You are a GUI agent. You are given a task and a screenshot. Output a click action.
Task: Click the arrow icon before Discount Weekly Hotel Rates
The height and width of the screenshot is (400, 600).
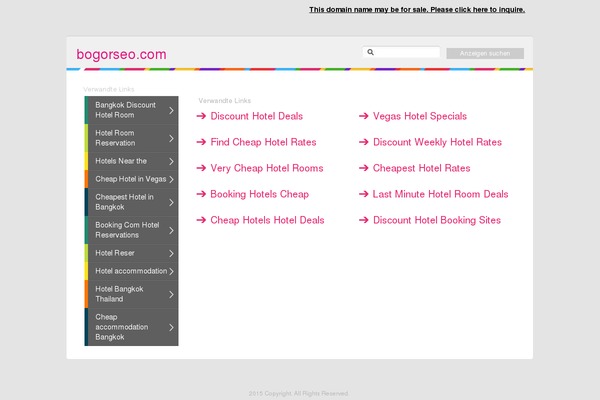(364, 142)
